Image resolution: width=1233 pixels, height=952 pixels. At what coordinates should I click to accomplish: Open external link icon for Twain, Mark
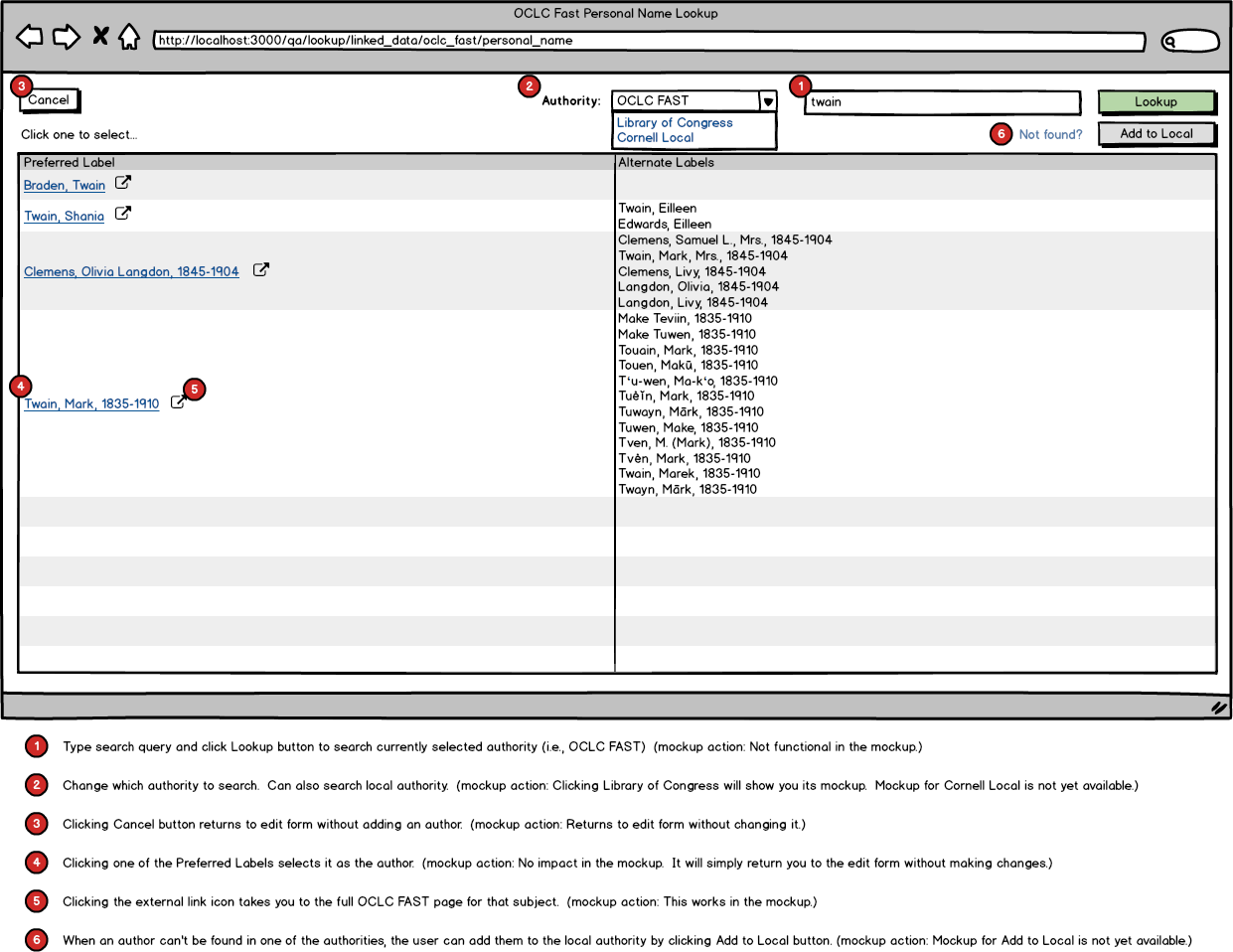point(178,402)
